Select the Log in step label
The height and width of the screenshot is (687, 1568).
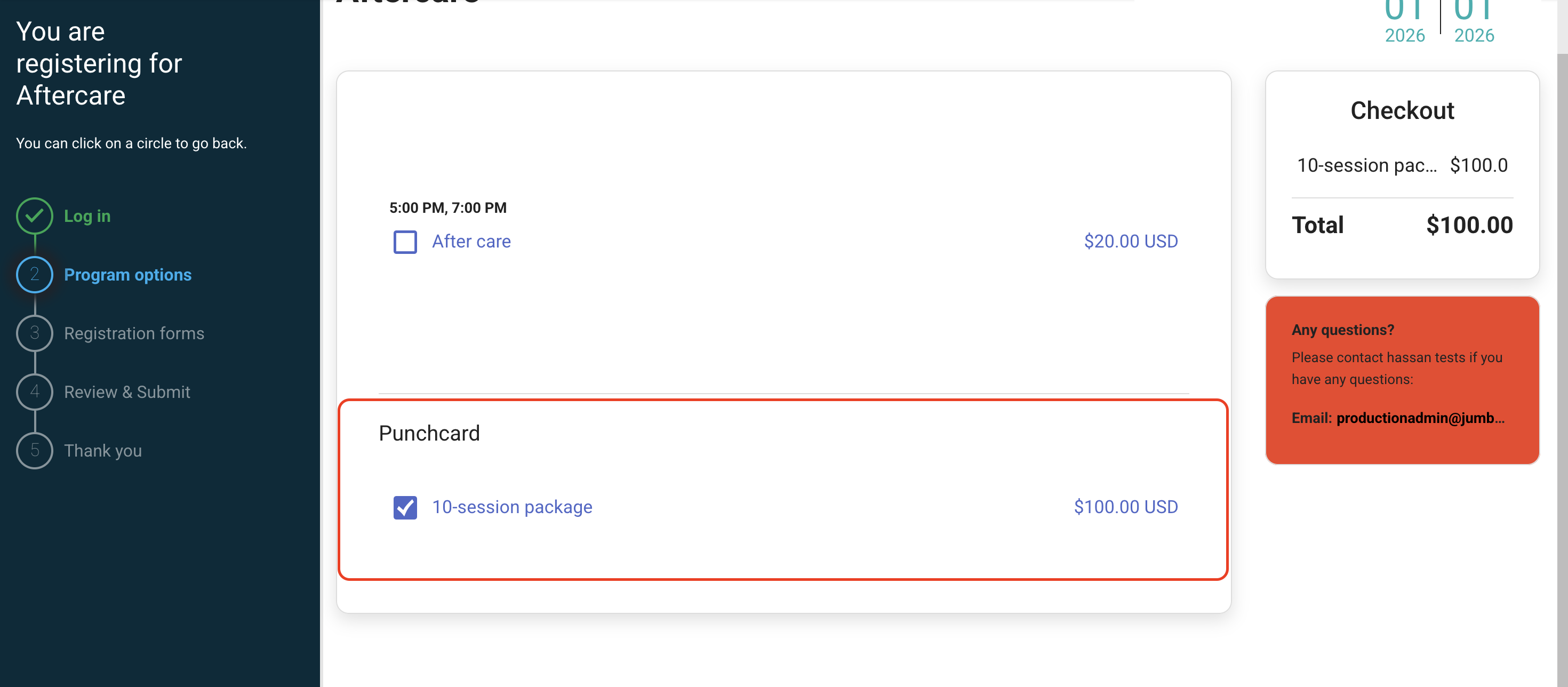click(87, 216)
